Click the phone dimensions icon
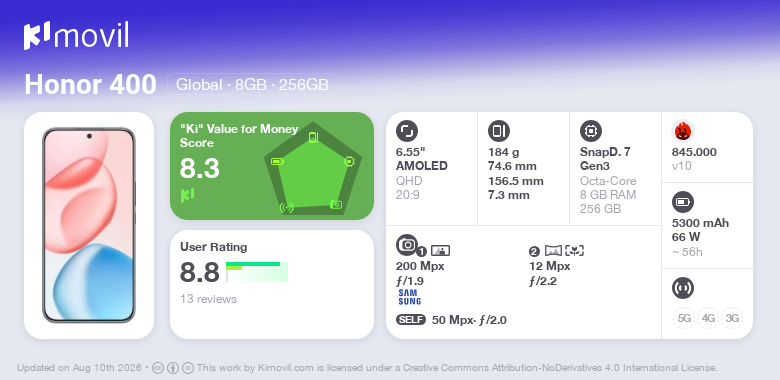Viewport: 780px width, 380px height. (499, 131)
